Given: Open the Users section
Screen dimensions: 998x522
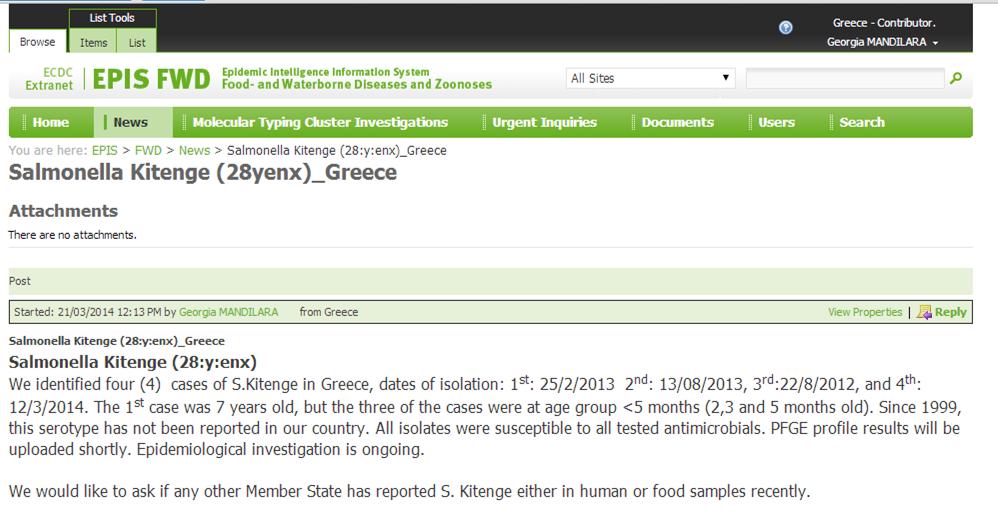Looking at the screenshot, I should [x=777, y=122].
